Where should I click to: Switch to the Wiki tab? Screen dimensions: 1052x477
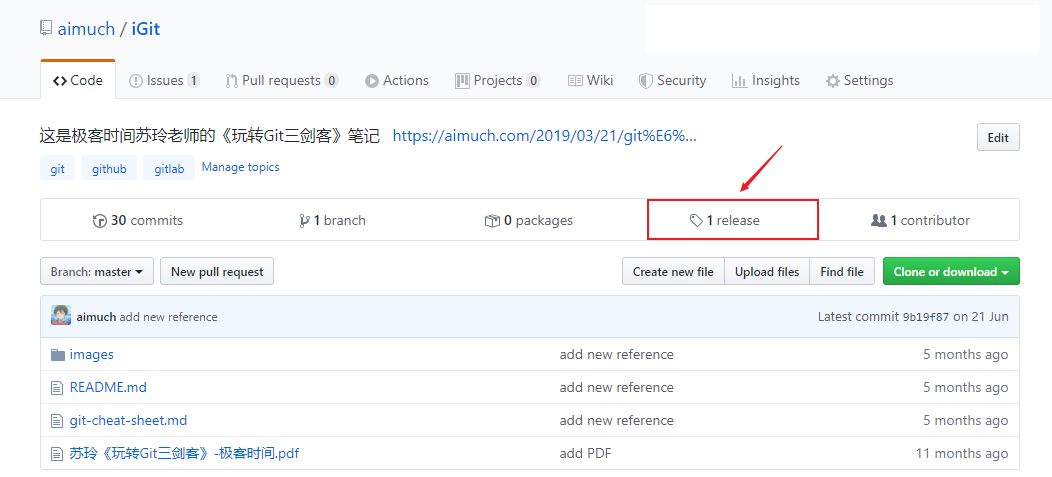coord(590,81)
